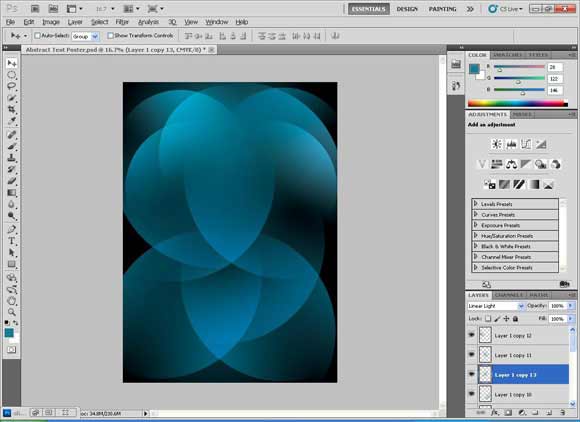
Task: Click the foreground color swatch in toolbox
Action: click(x=9, y=332)
